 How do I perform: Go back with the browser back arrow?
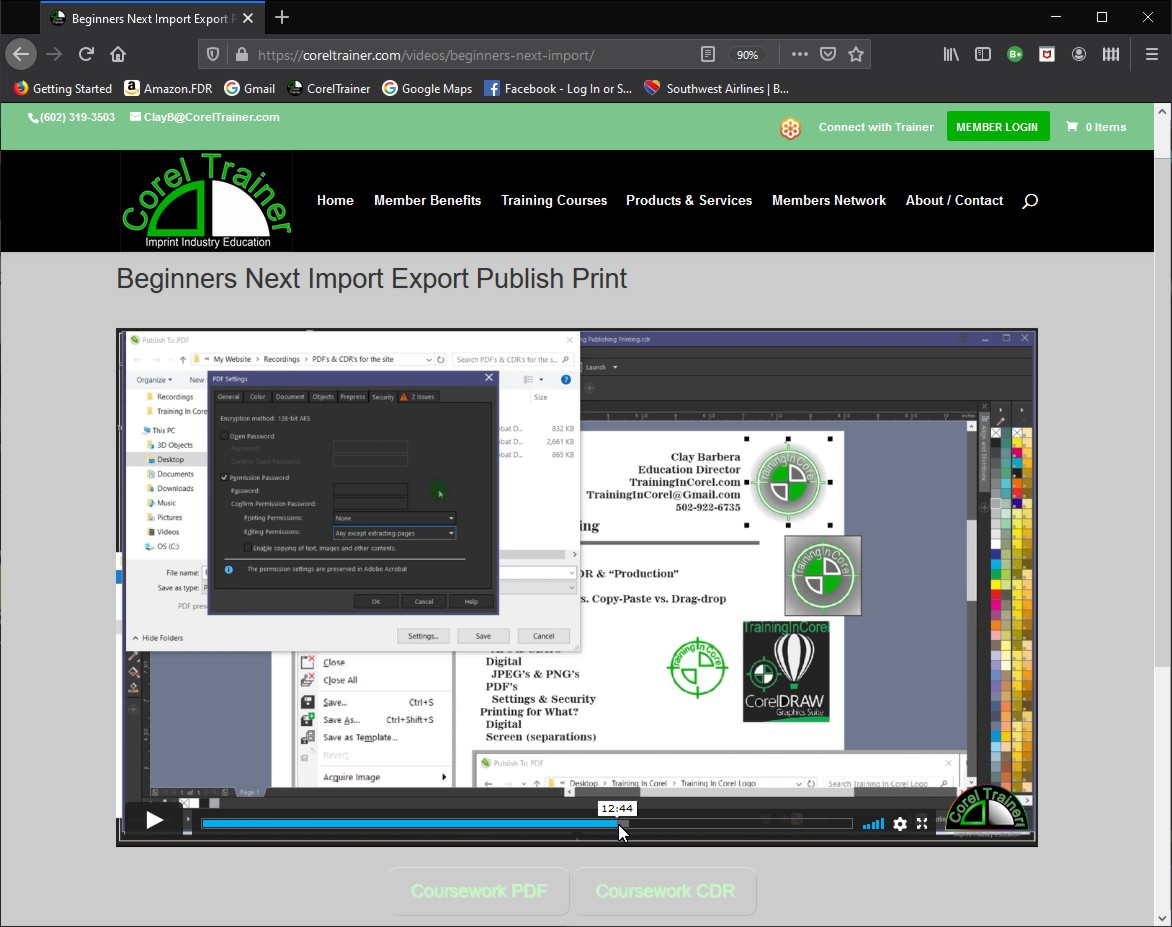[x=21, y=54]
